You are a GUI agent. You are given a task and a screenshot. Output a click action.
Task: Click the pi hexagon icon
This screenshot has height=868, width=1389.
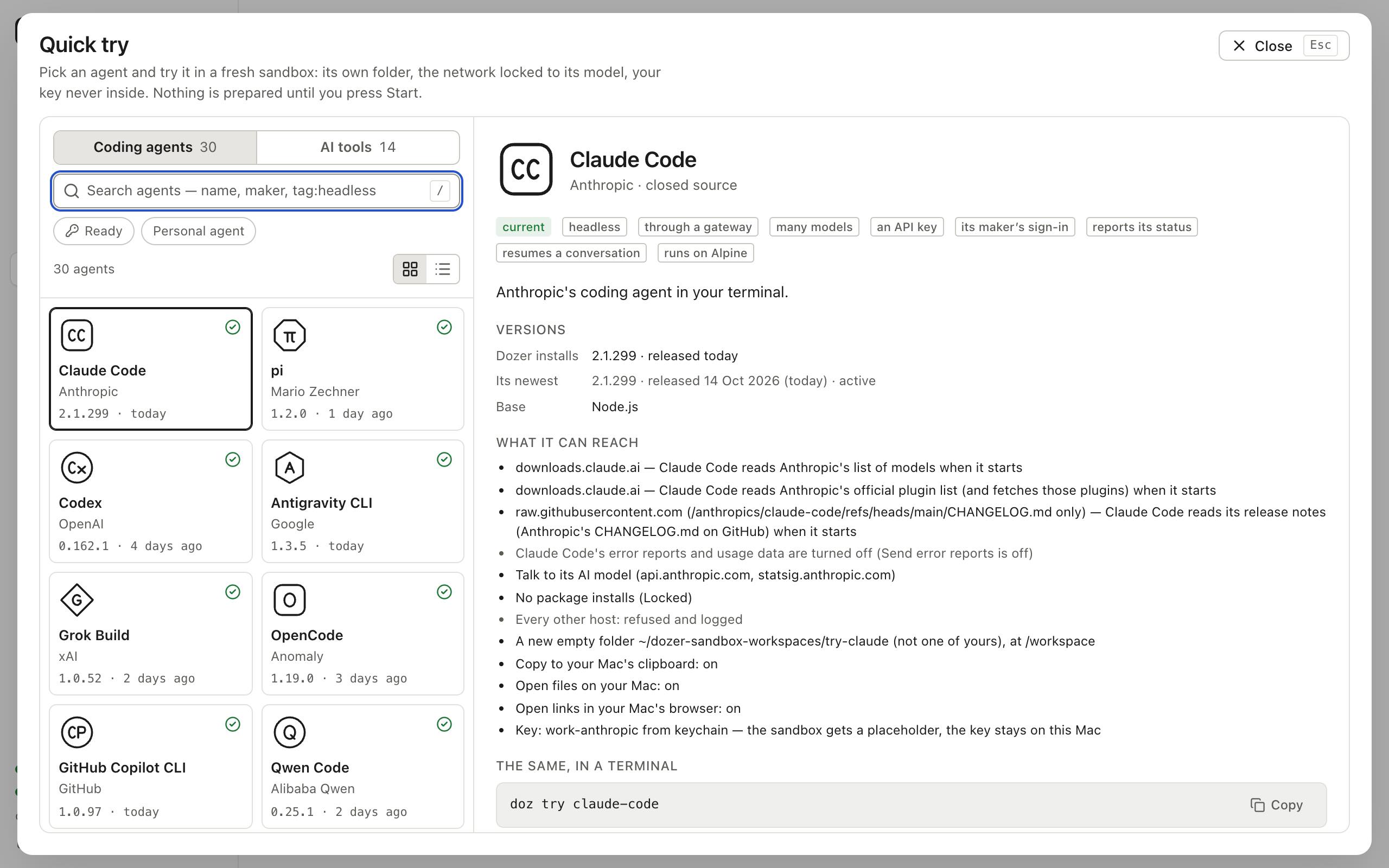tap(289, 335)
